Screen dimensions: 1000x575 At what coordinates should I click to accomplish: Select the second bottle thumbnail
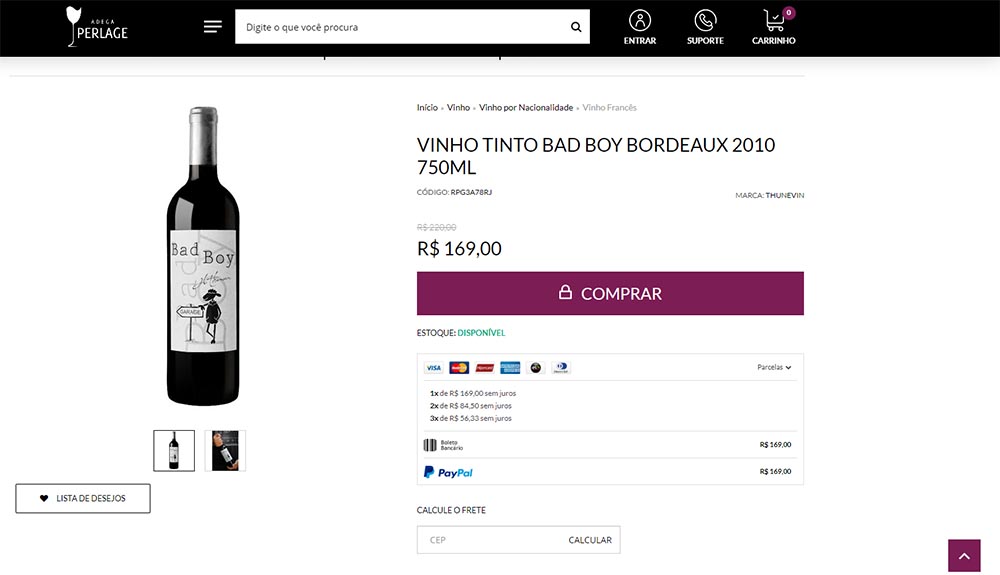tap(225, 451)
